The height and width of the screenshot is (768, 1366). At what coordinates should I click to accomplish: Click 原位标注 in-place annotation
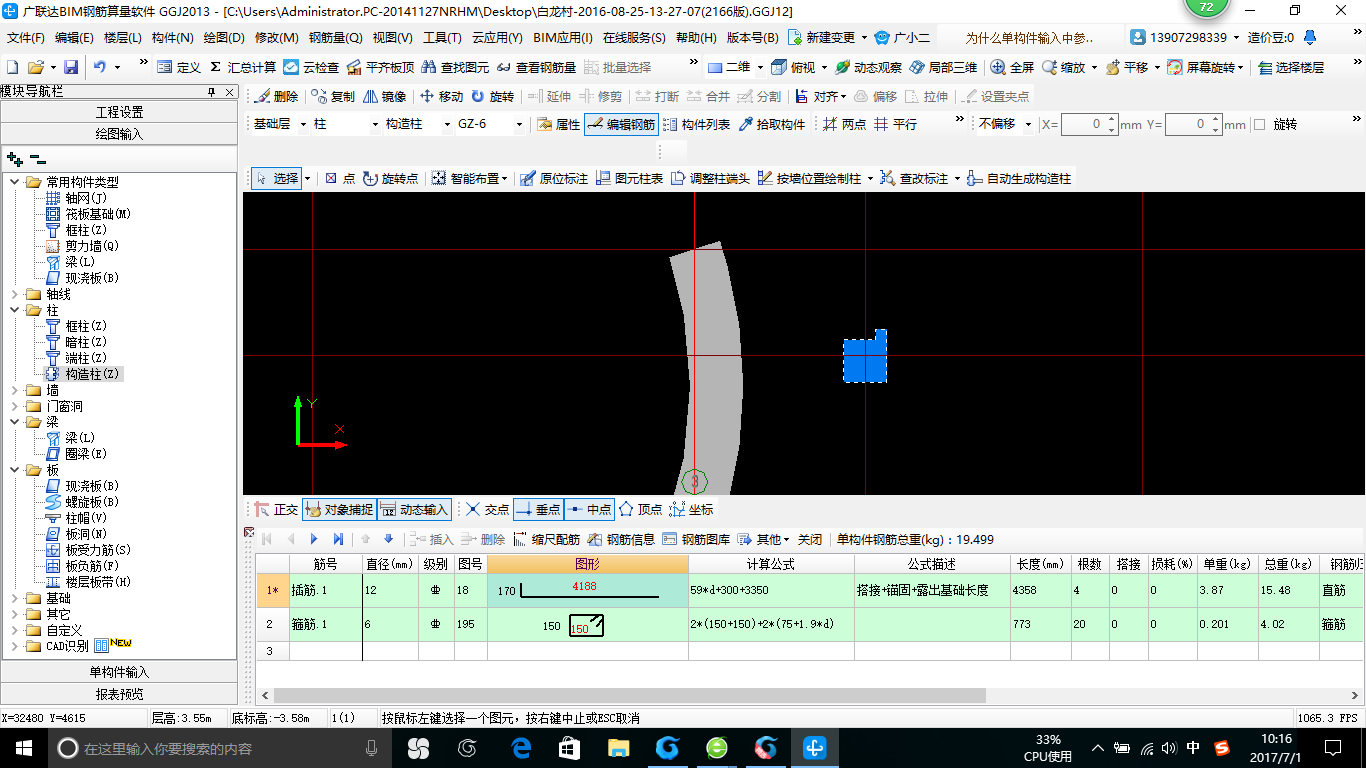click(554, 179)
